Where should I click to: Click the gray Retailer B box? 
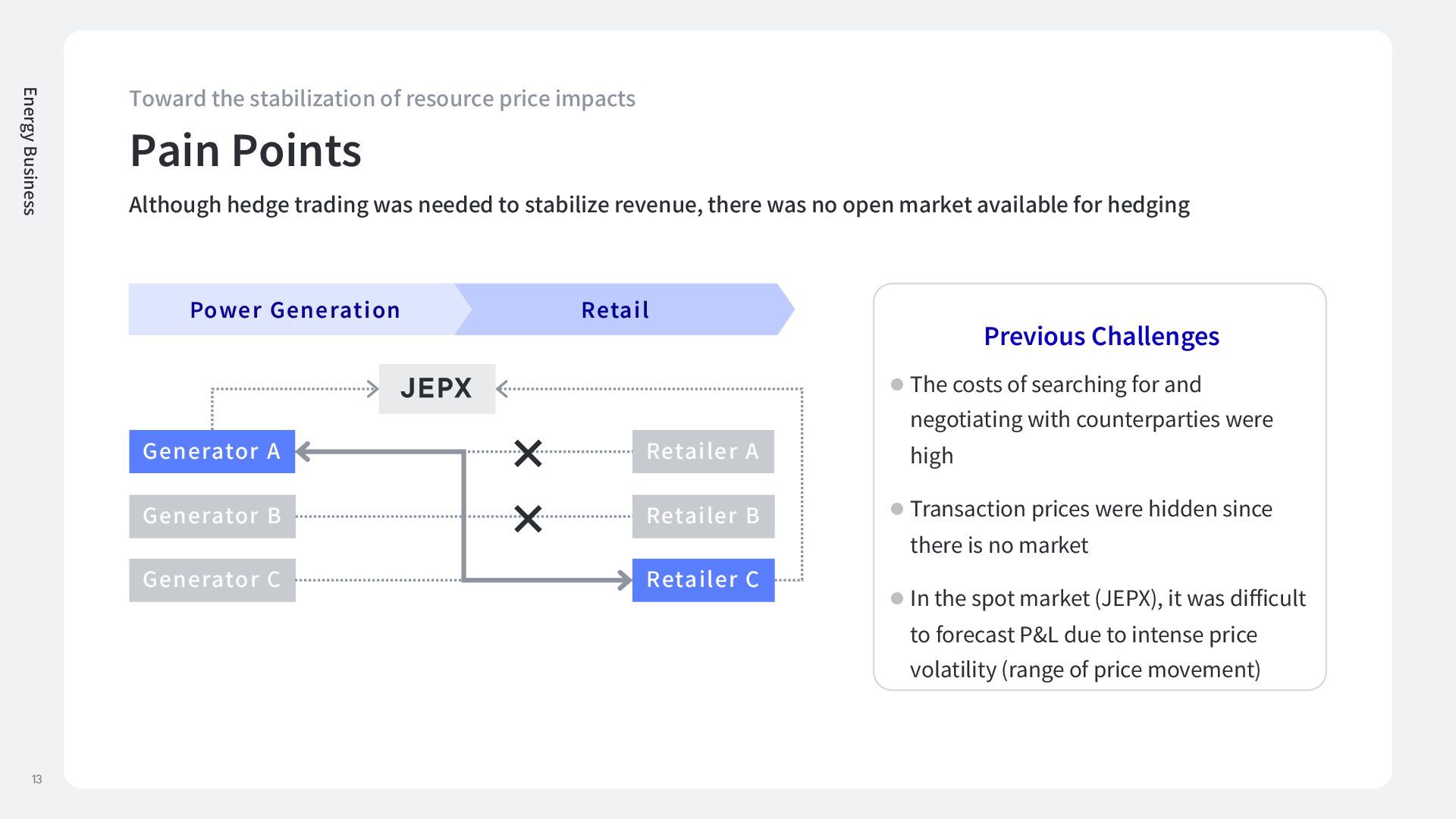703,516
